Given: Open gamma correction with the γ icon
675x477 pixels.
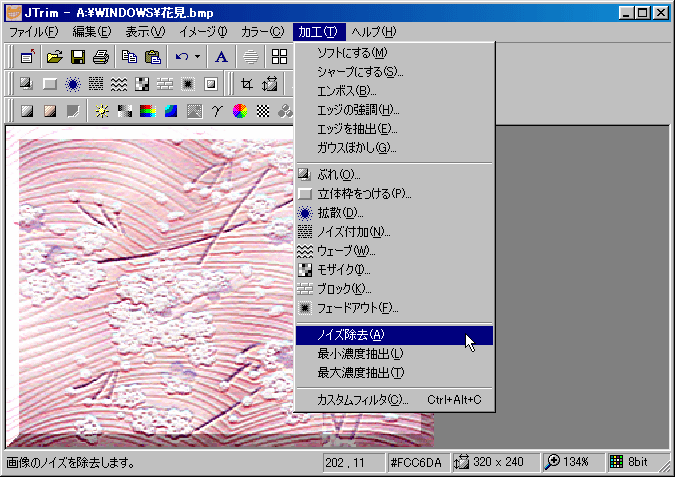Looking at the screenshot, I should tap(217, 112).
